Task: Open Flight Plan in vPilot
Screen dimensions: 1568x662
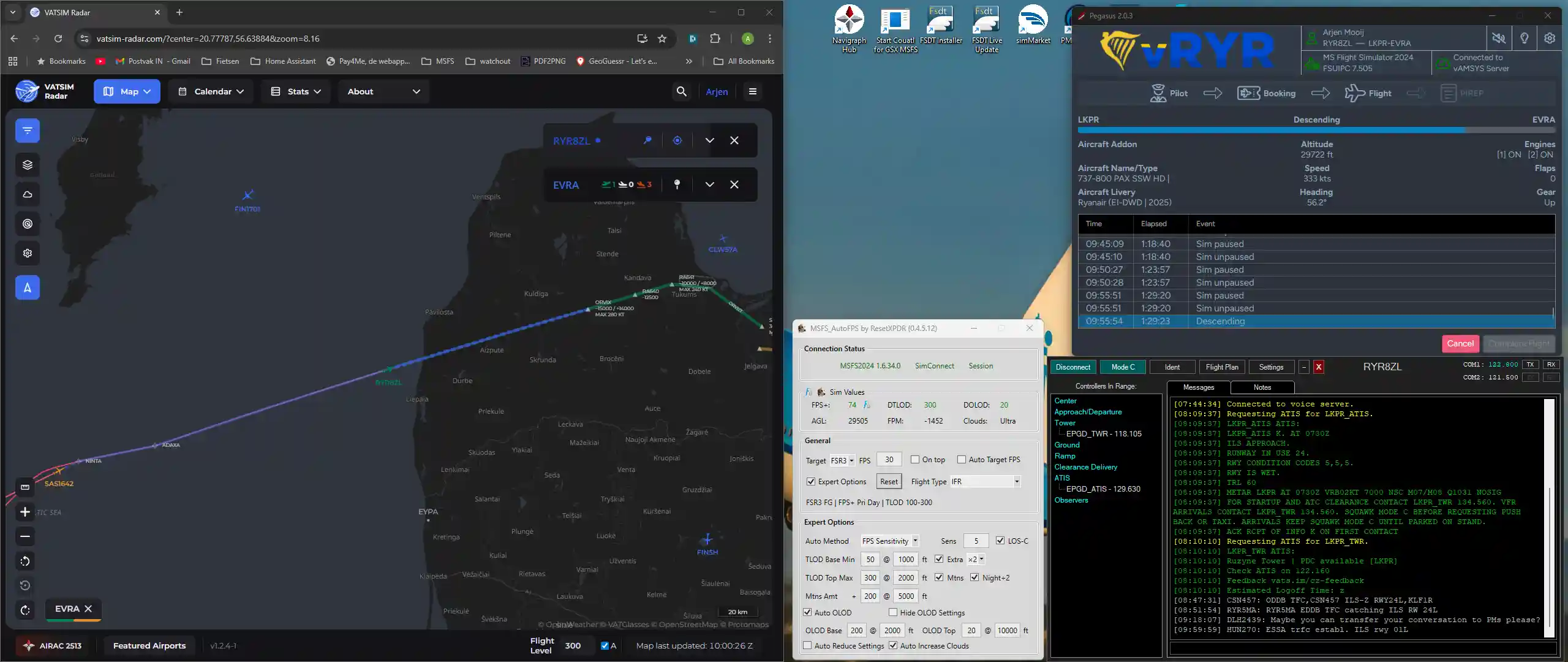Action: 1221,367
